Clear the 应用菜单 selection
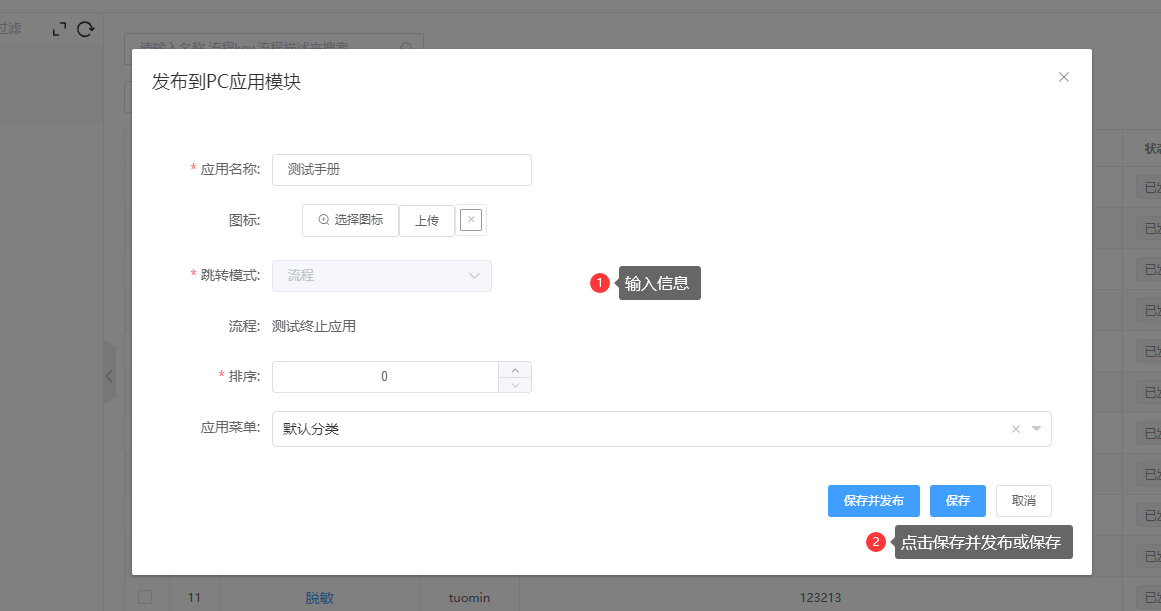 1015,429
